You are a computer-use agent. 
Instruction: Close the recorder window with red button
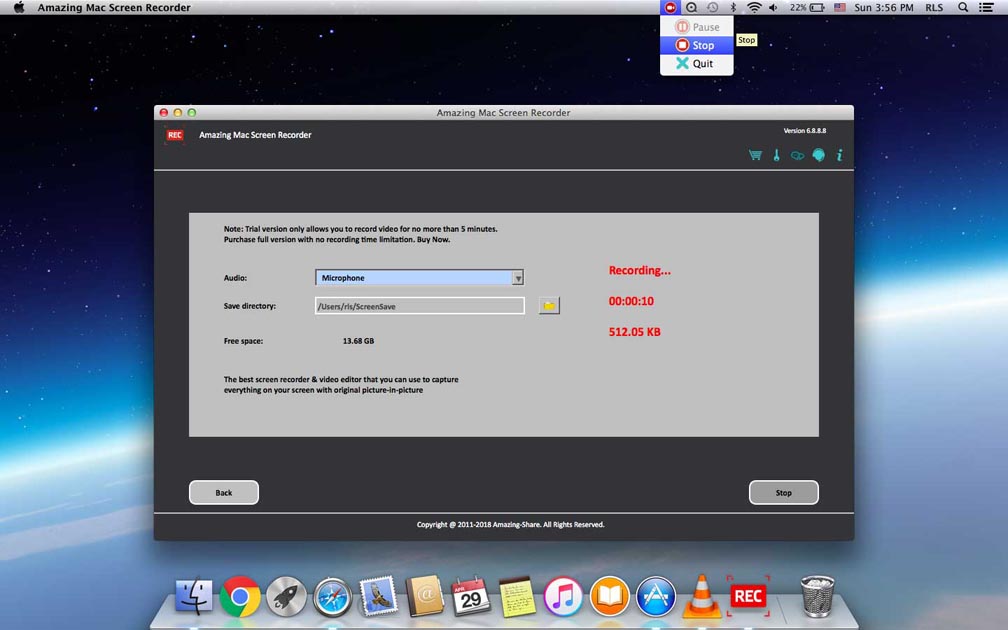(x=164, y=112)
